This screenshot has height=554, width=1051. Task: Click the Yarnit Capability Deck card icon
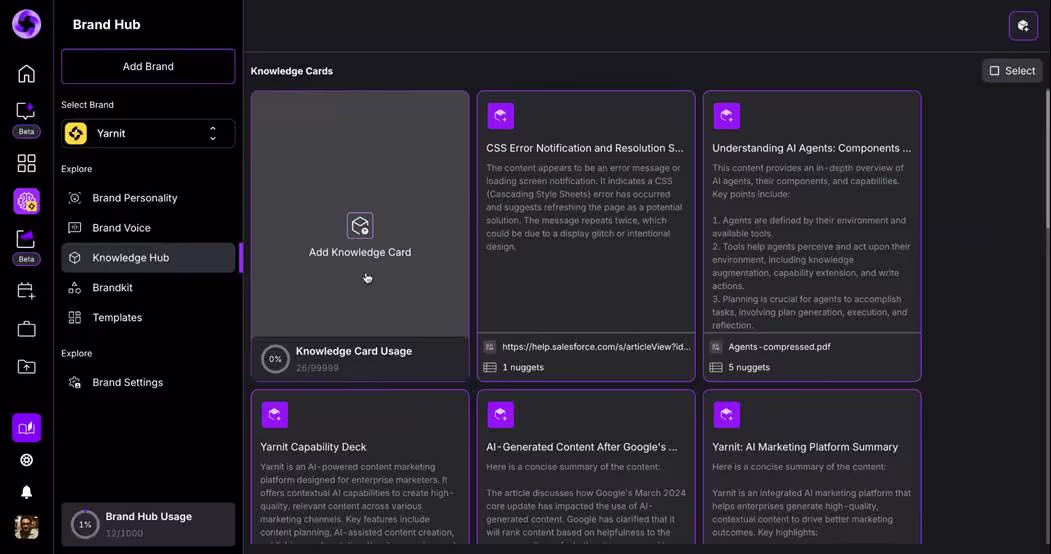point(274,415)
